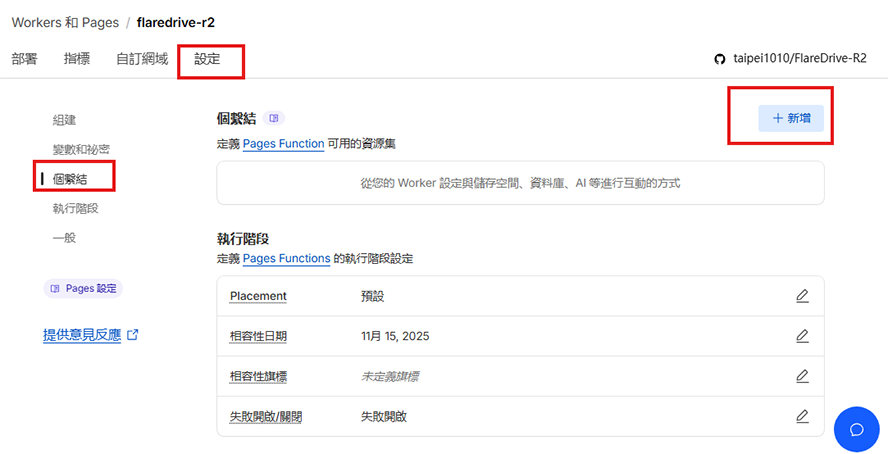Viewport: 888px width, 454px height.
Task: Select 組建 in the settings sidebar
Action: click(x=64, y=120)
